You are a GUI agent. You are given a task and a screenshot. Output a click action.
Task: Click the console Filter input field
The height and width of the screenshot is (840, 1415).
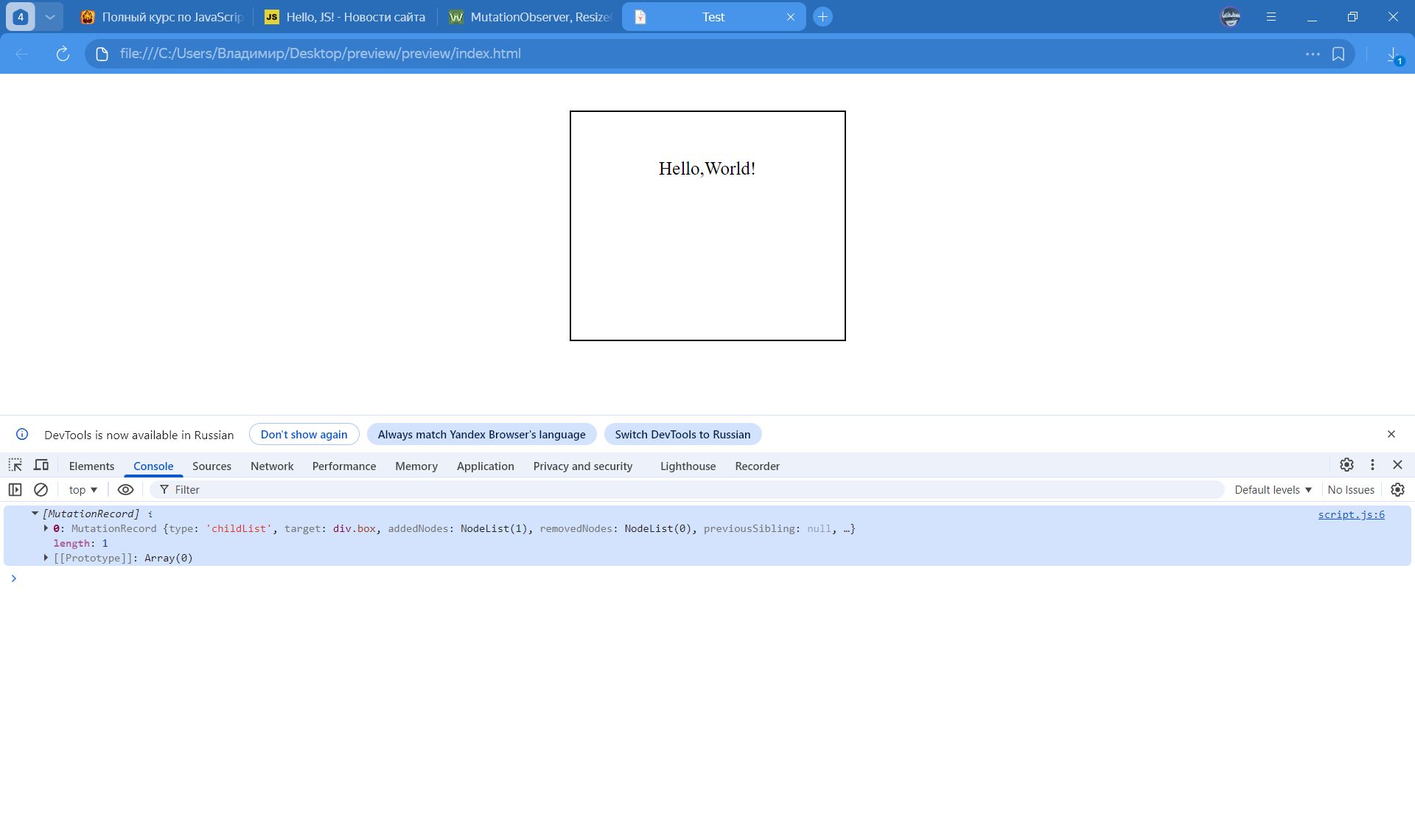coord(663,489)
